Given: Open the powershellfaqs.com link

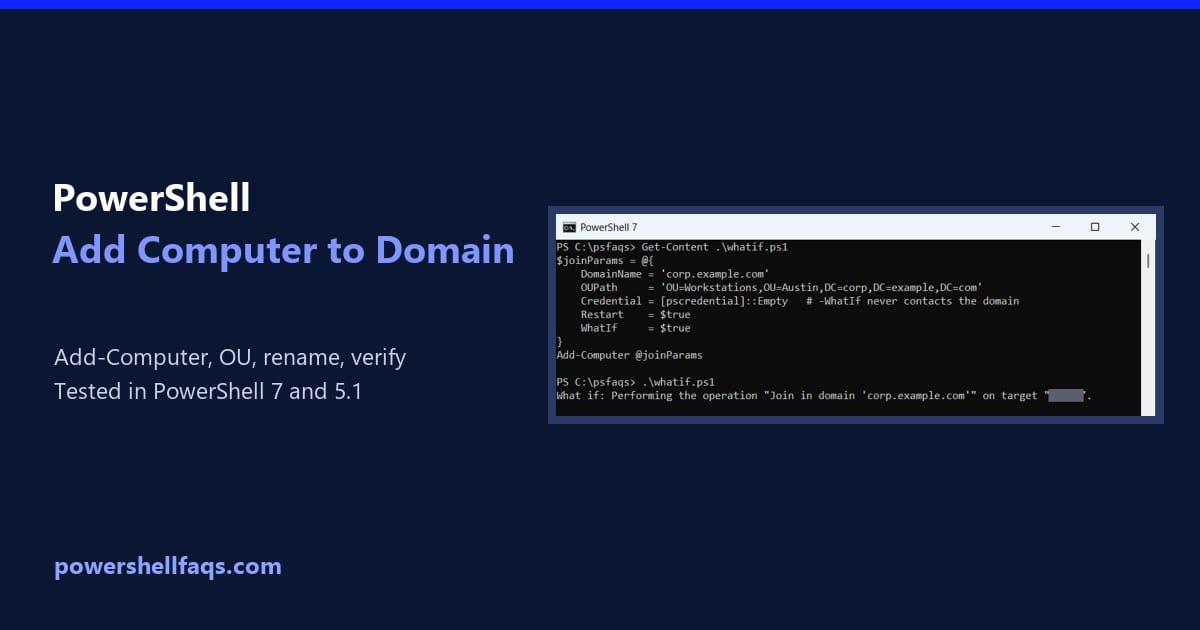Looking at the screenshot, I should pyautogui.click(x=168, y=566).
